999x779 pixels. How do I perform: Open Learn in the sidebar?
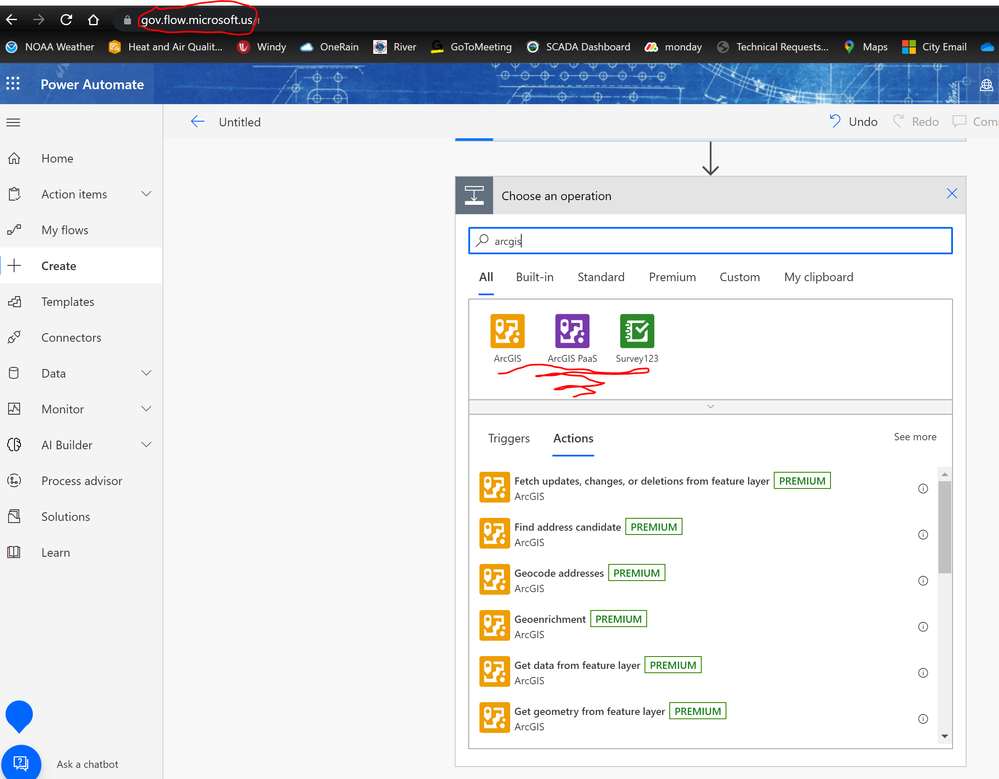coord(81,552)
